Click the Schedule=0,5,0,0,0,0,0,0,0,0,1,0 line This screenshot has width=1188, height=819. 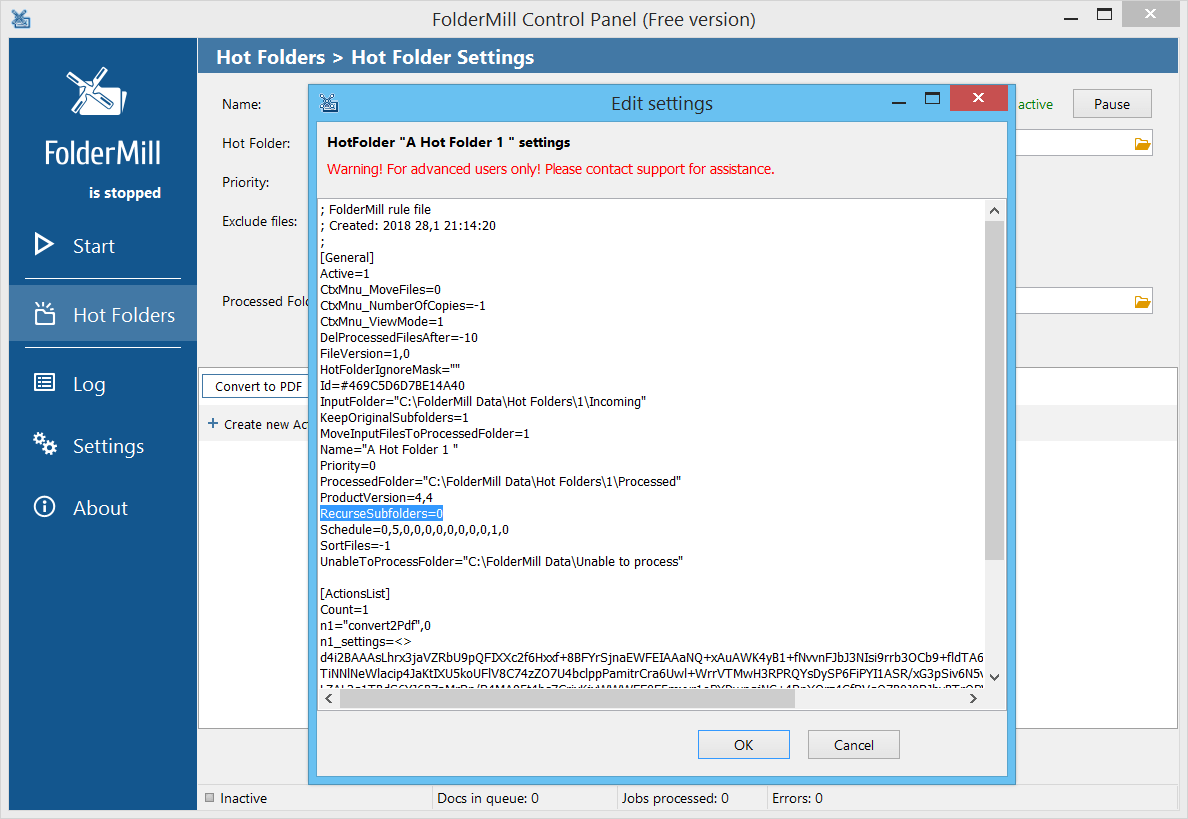click(414, 530)
